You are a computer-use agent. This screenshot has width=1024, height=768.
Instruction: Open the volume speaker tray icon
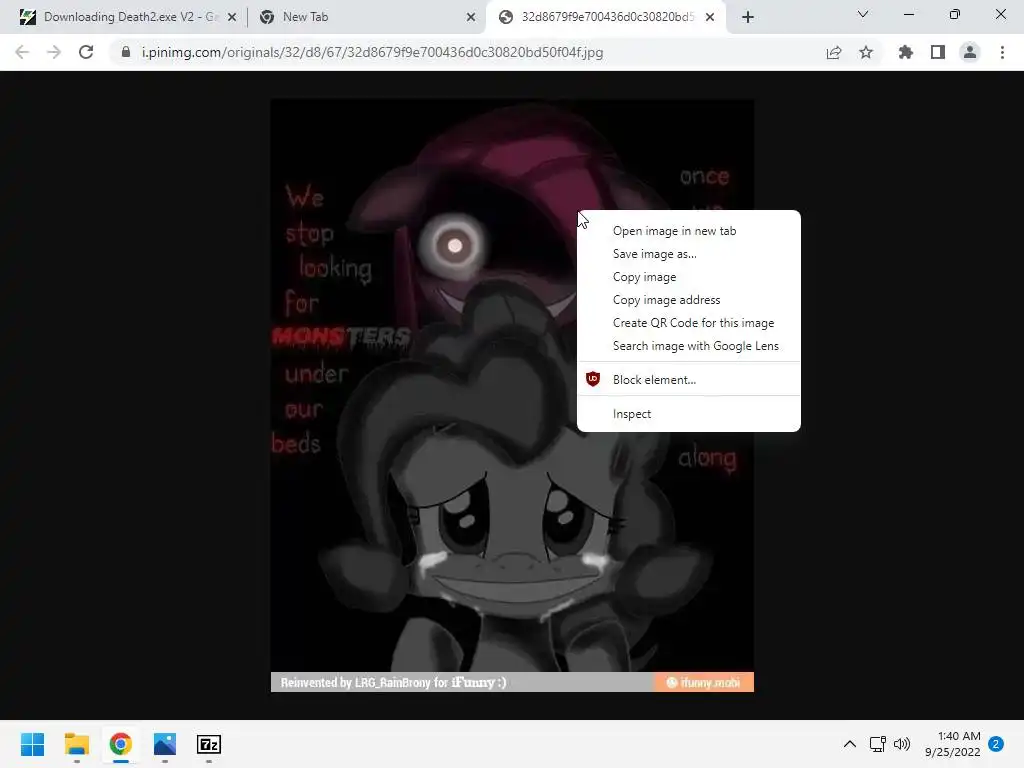tap(902, 744)
